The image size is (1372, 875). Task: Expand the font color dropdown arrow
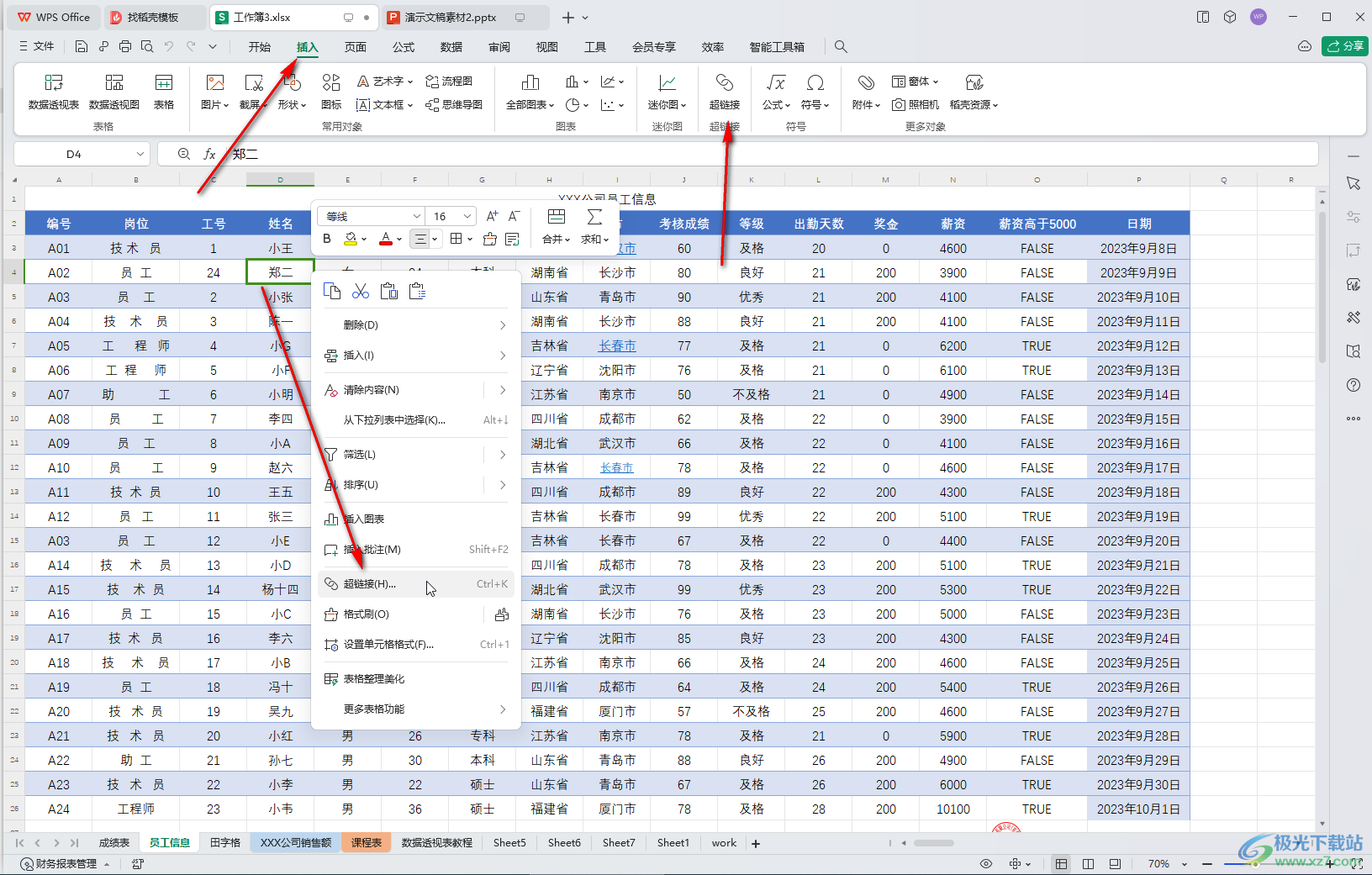(x=399, y=240)
